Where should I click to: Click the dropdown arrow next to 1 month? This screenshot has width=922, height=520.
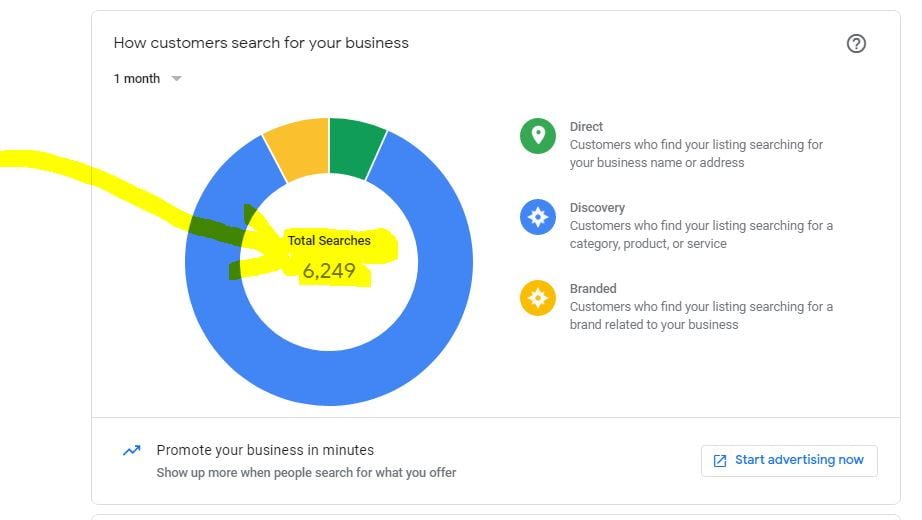coord(177,79)
